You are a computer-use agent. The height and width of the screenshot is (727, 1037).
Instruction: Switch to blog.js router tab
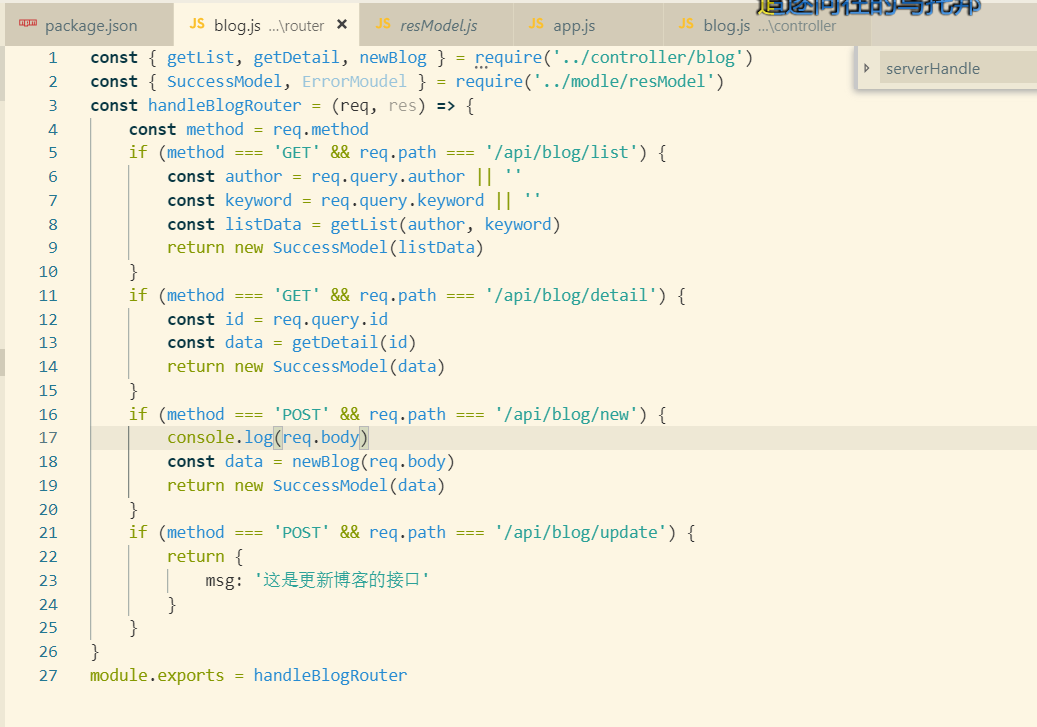269,26
